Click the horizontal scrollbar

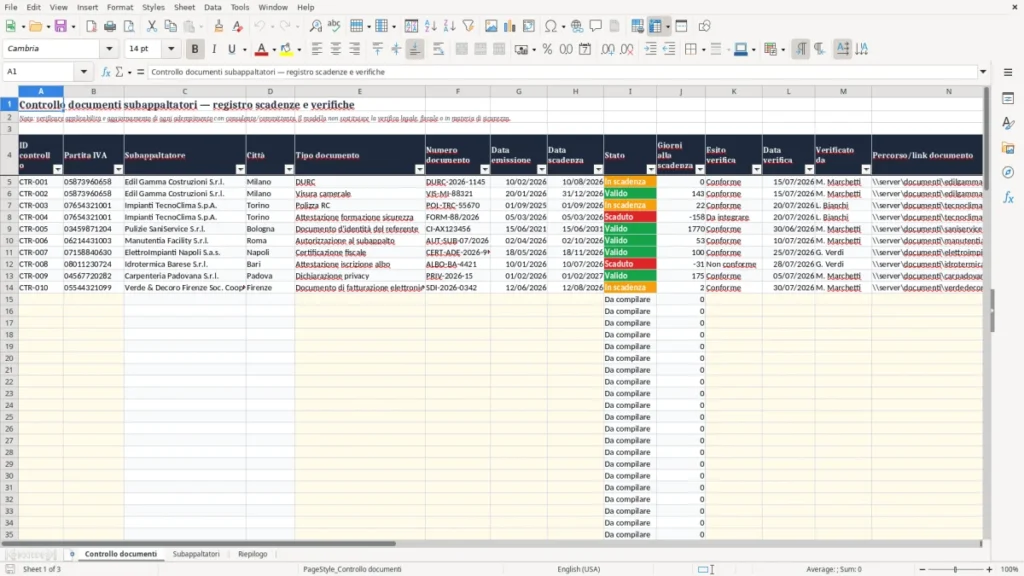pyautogui.click(x=199, y=543)
